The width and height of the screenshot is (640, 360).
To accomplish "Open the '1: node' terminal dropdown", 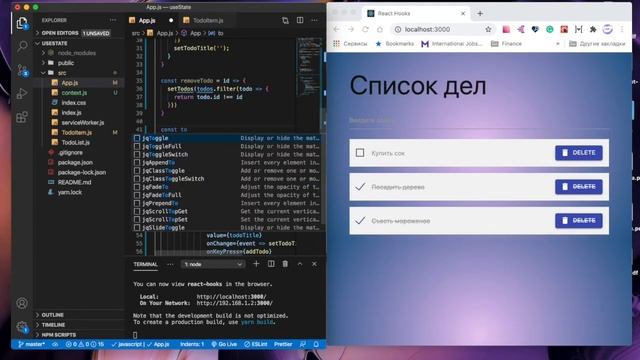I will [213, 264].
